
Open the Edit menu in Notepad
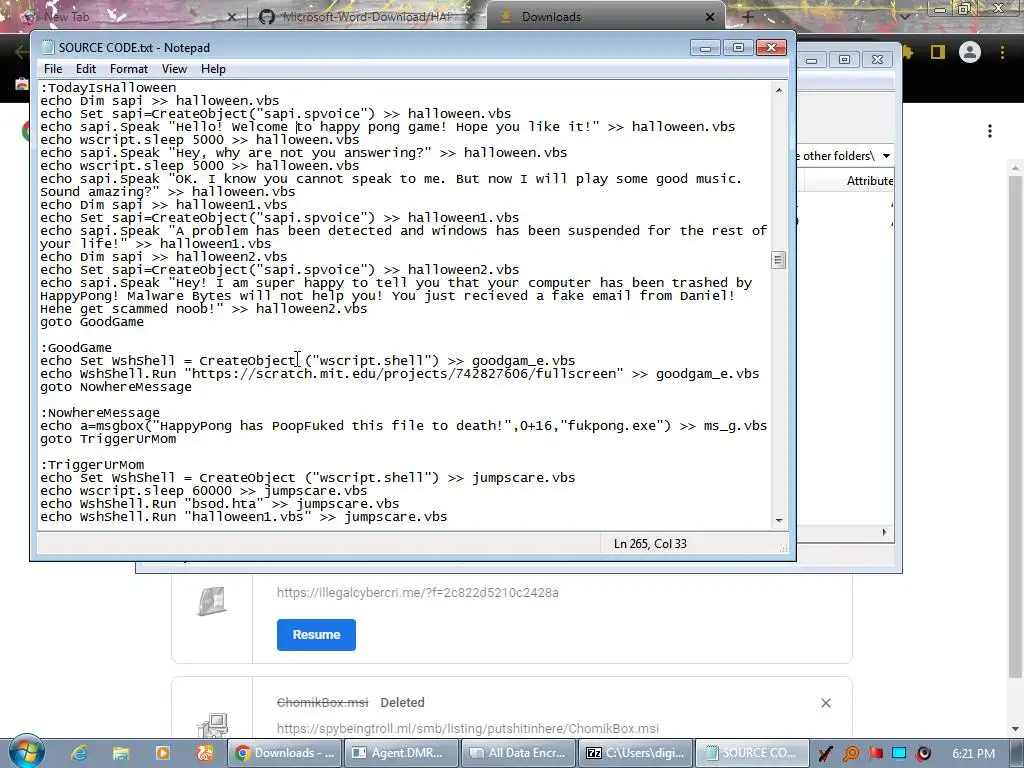point(86,69)
